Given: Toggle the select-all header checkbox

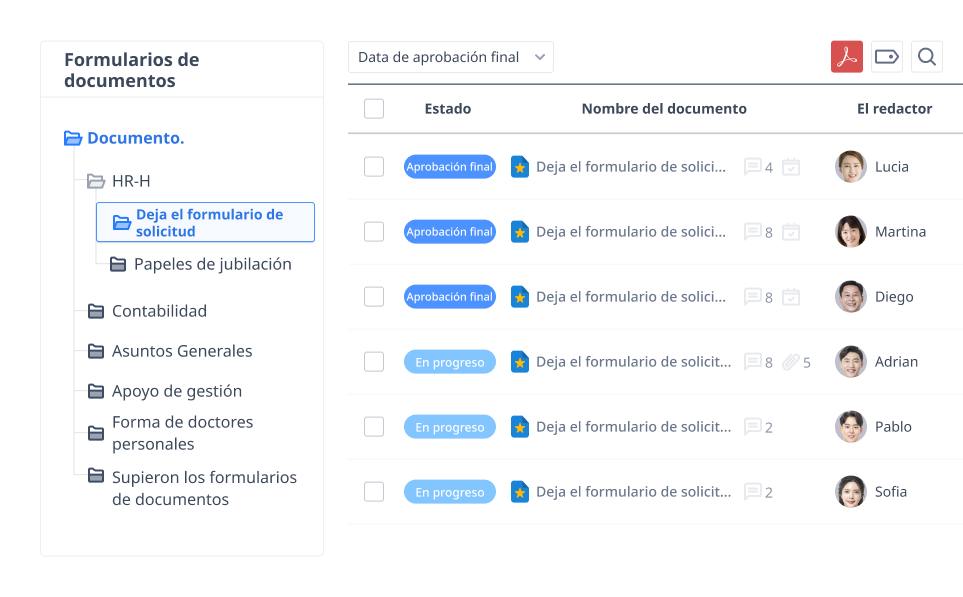Looking at the screenshot, I should pyautogui.click(x=374, y=109).
